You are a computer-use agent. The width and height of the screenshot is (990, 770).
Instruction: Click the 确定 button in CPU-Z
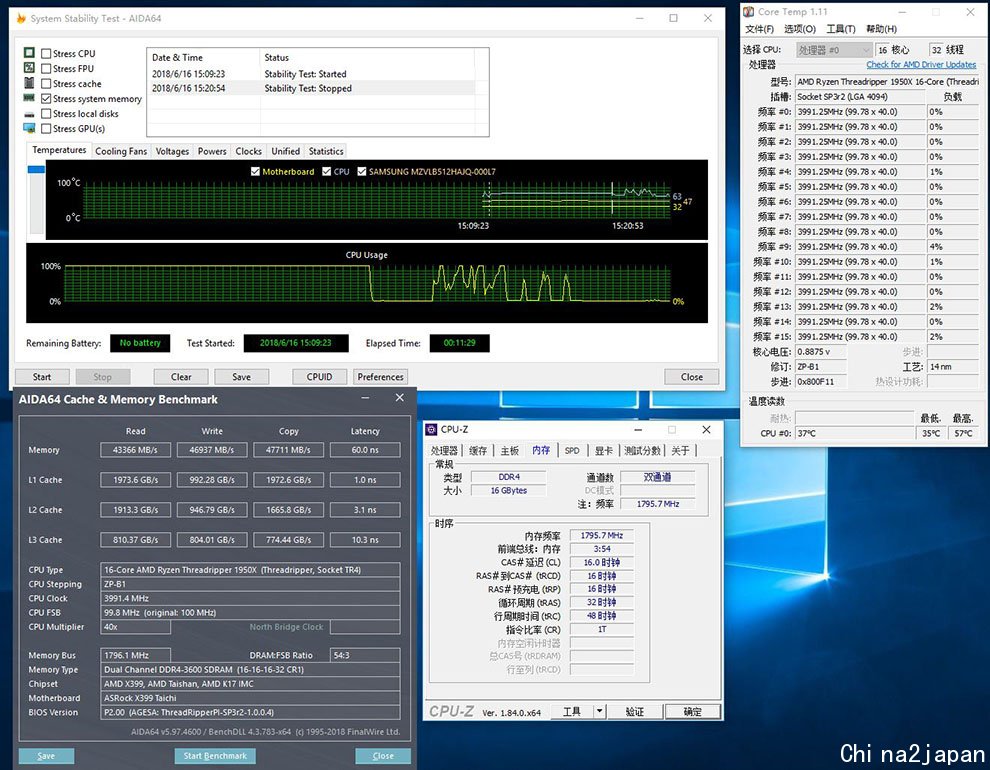(693, 711)
